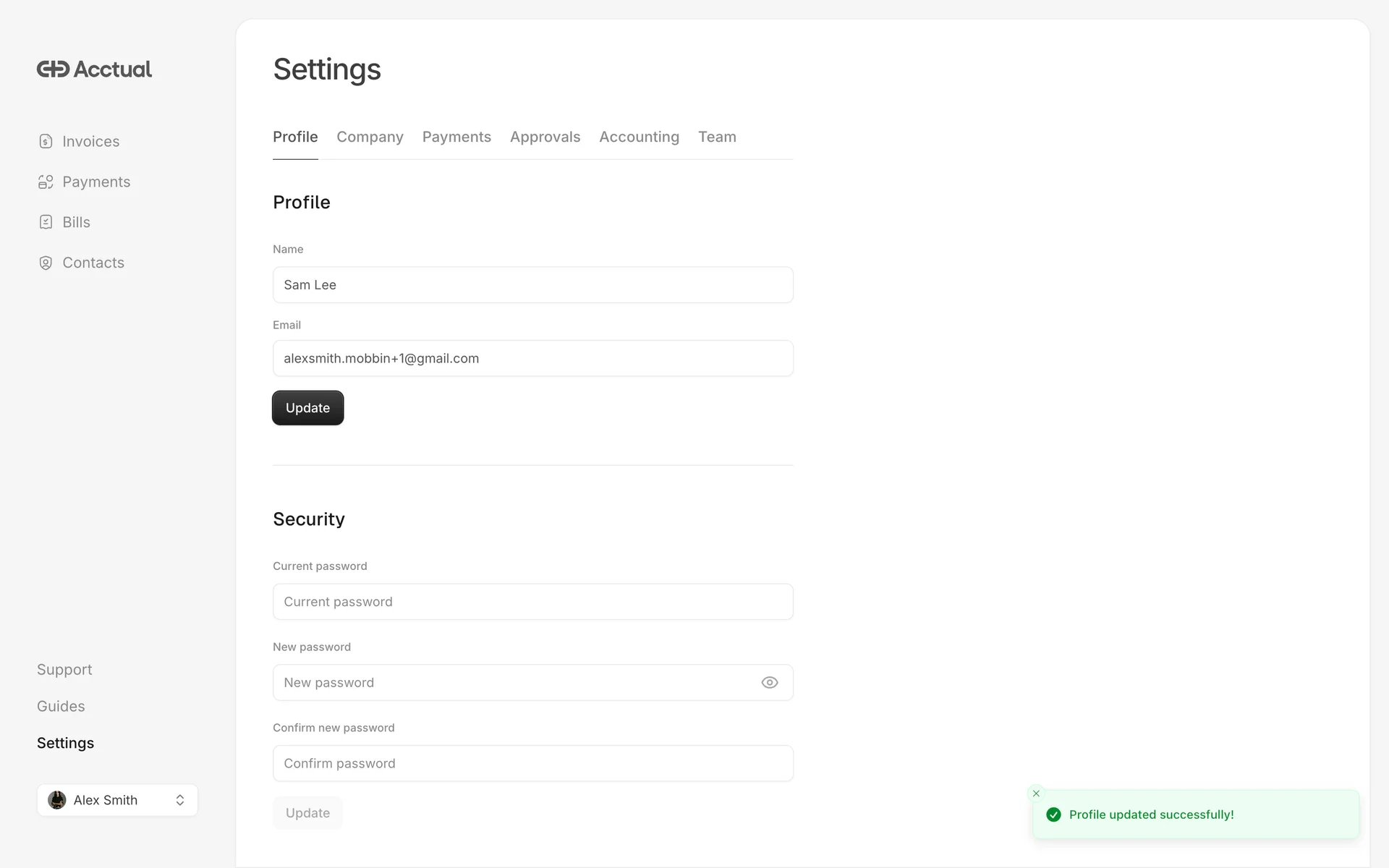
Task: Click into the Current password field
Action: pyautogui.click(x=532, y=602)
